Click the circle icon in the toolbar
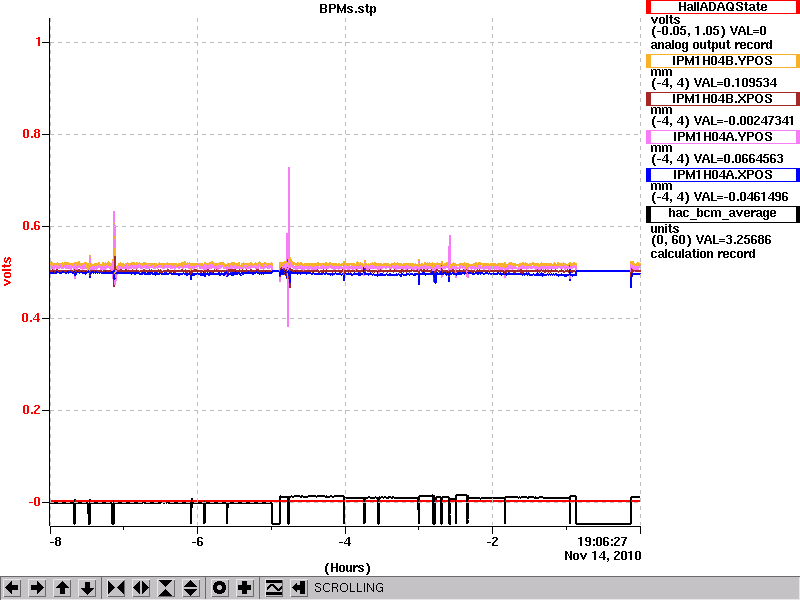 (x=219, y=588)
